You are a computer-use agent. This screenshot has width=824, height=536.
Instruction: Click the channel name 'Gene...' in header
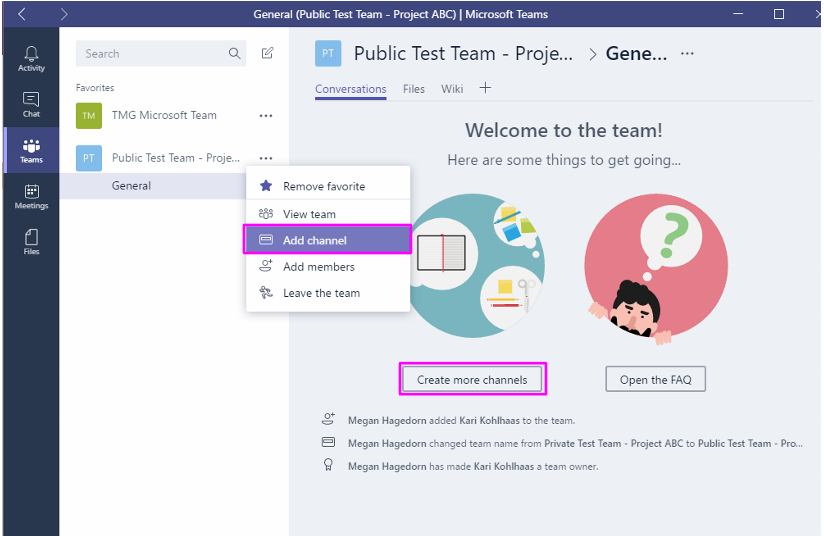tap(636, 53)
